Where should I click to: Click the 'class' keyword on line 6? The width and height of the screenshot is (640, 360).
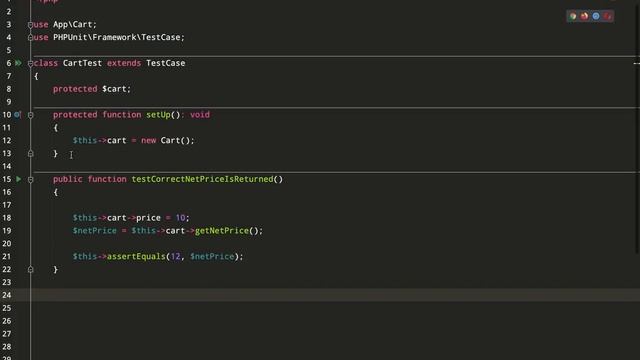tap(46, 63)
